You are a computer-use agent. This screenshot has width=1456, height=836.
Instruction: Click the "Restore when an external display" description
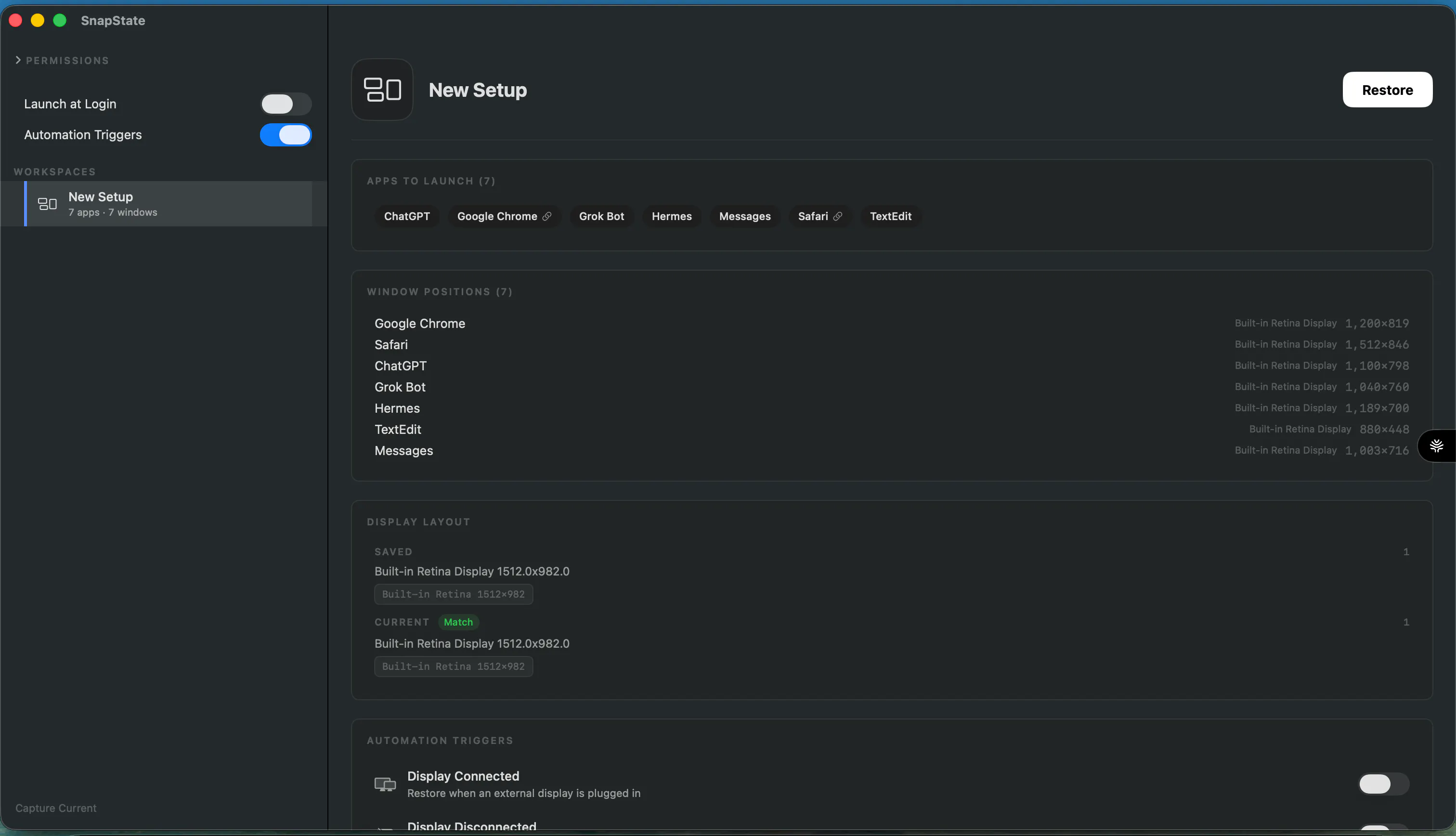pos(523,793)
